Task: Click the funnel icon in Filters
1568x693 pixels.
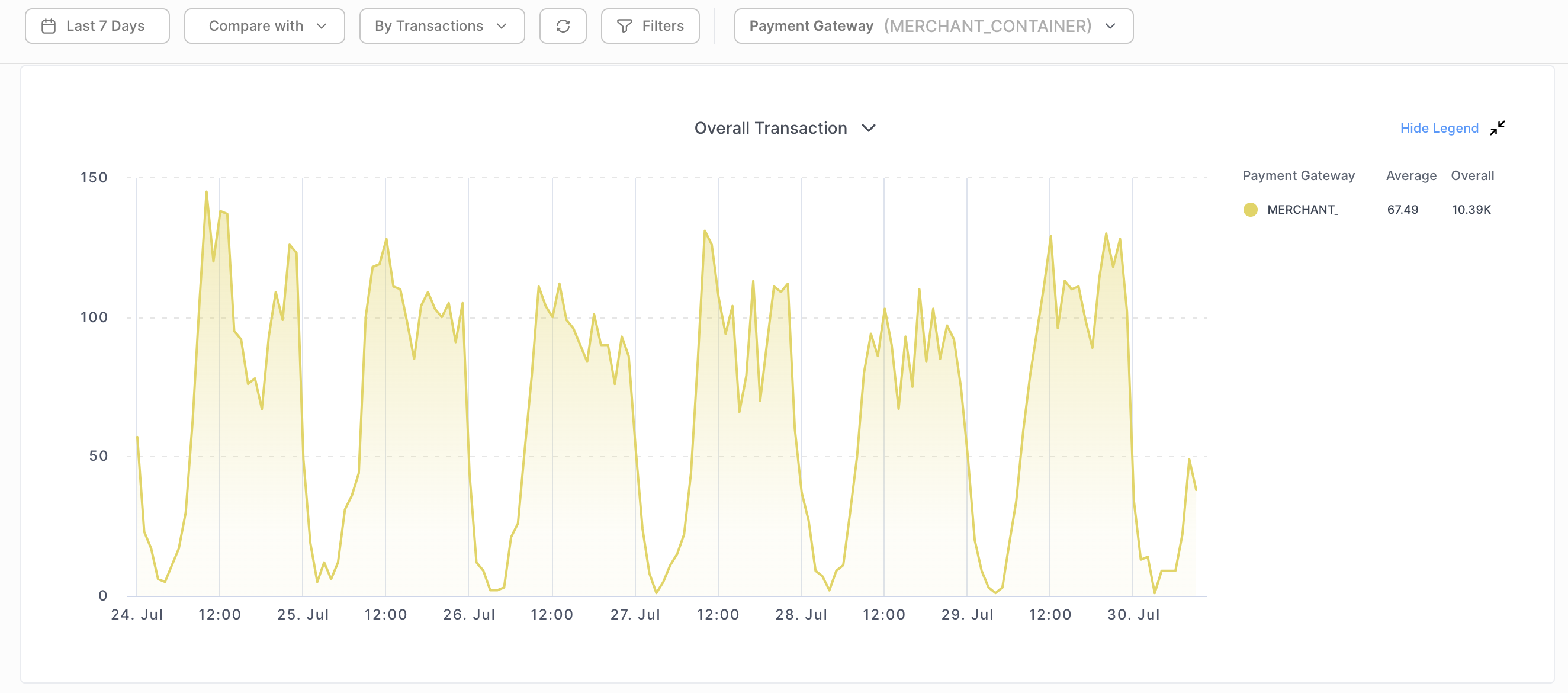Action: tap(624, 26)
